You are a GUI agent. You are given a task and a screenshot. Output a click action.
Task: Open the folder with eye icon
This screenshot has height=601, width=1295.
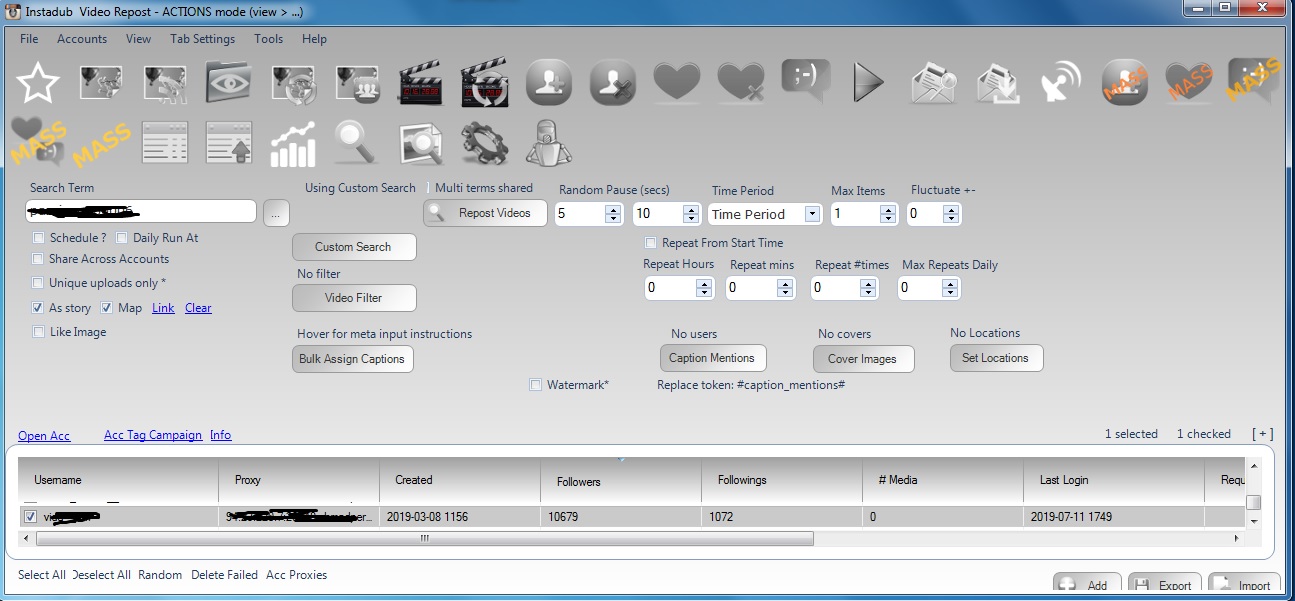click(228, 83)
